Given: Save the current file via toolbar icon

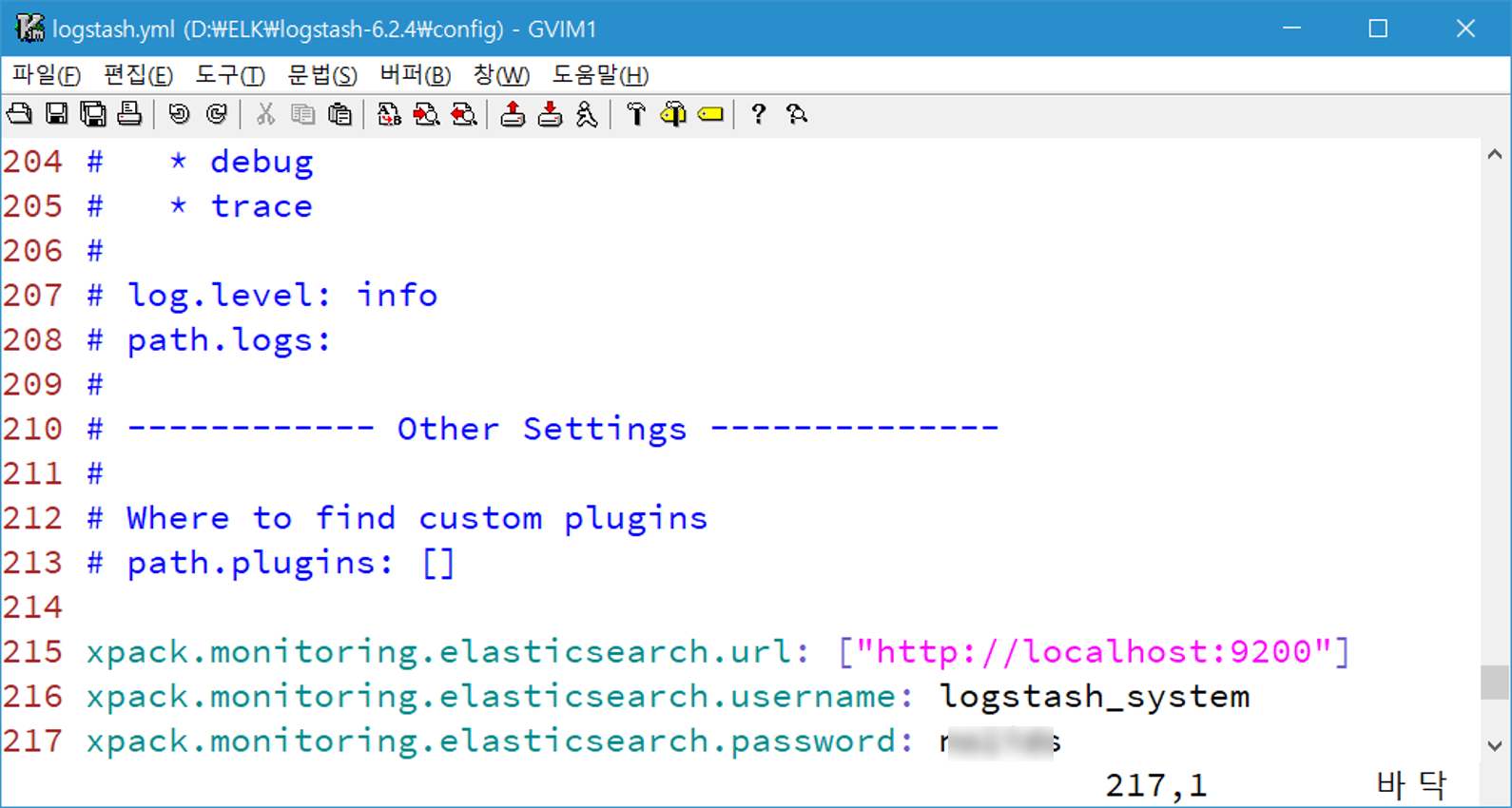Looking at the screenshot, I should click(x=57, y=114).
